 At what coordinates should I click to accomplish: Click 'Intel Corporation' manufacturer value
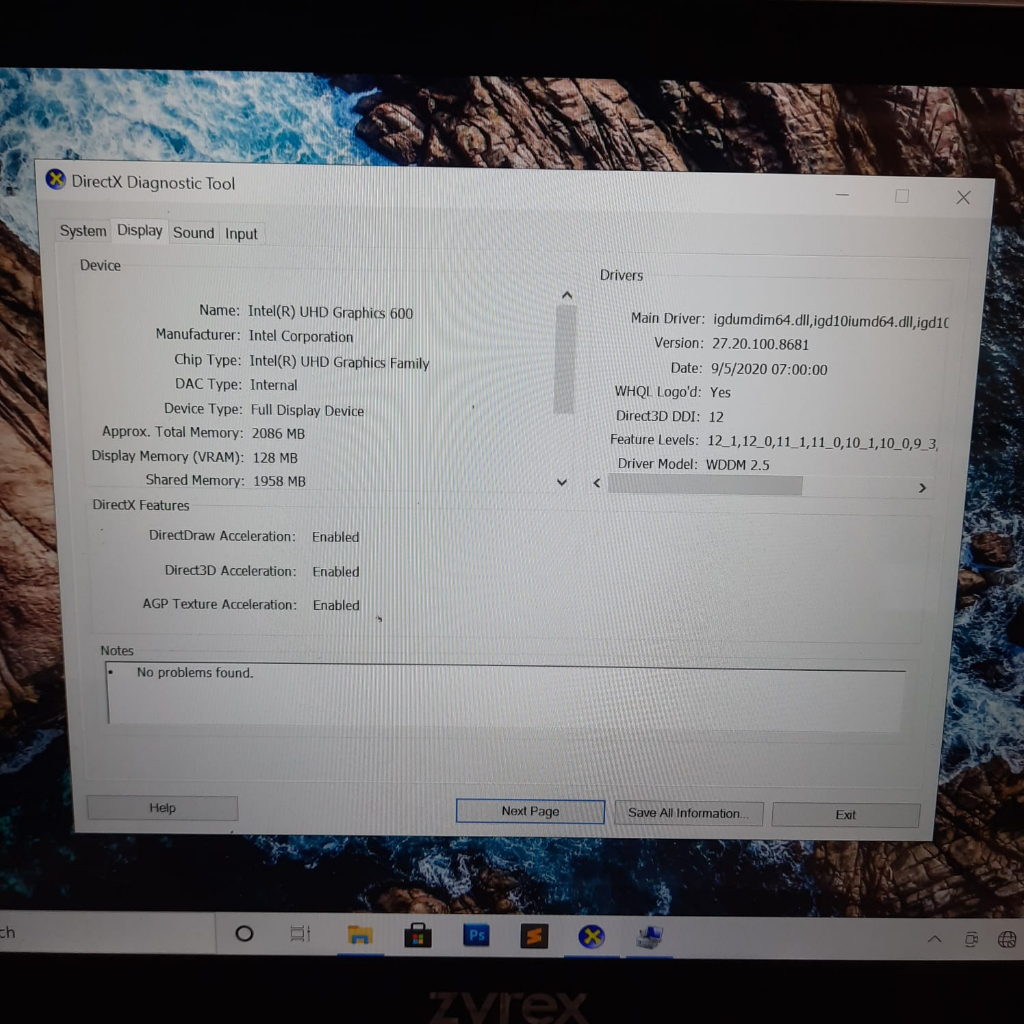coord(301,336)
